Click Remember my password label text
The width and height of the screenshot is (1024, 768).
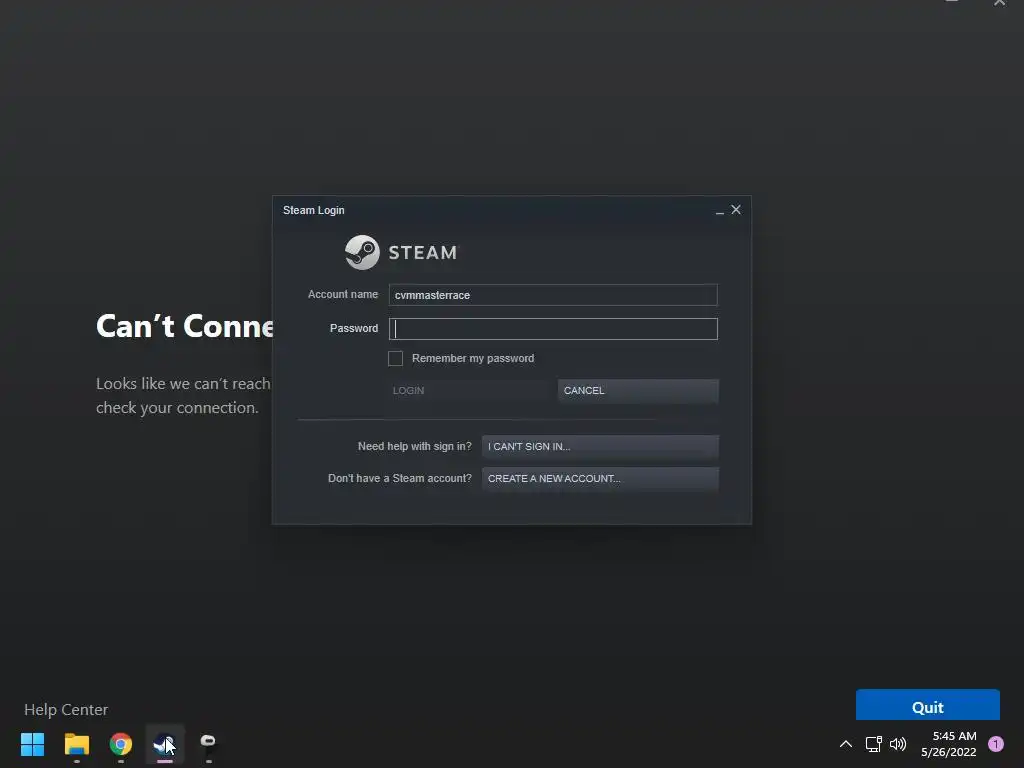[473, 359]
